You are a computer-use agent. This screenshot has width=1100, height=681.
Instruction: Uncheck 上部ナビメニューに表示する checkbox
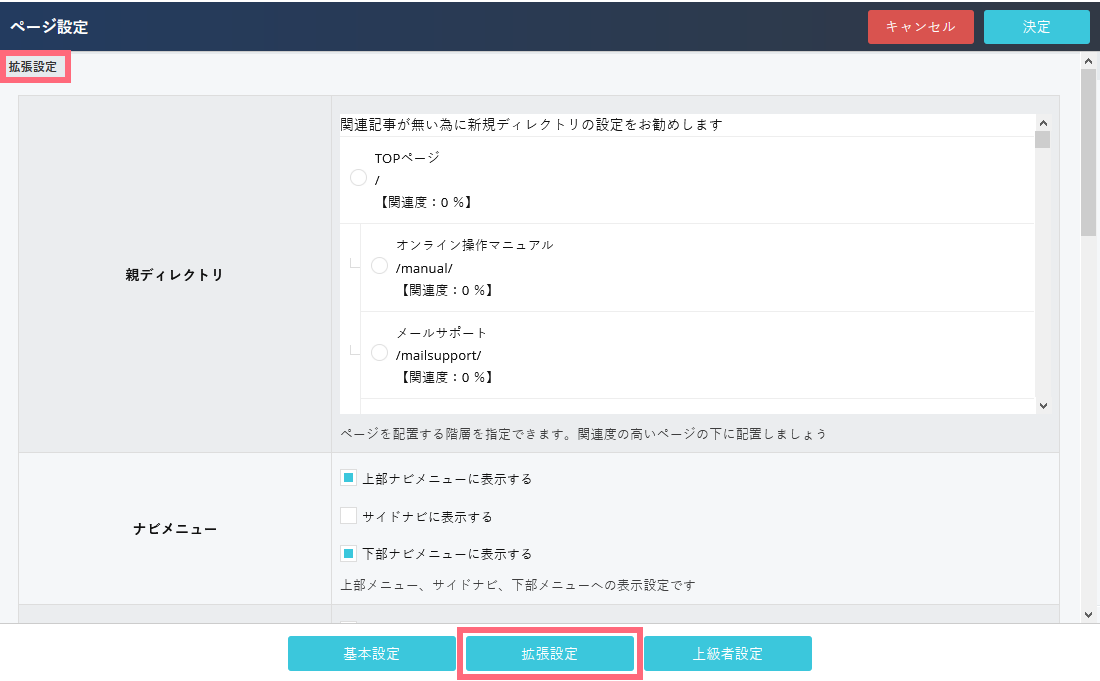tap(348, 479)
